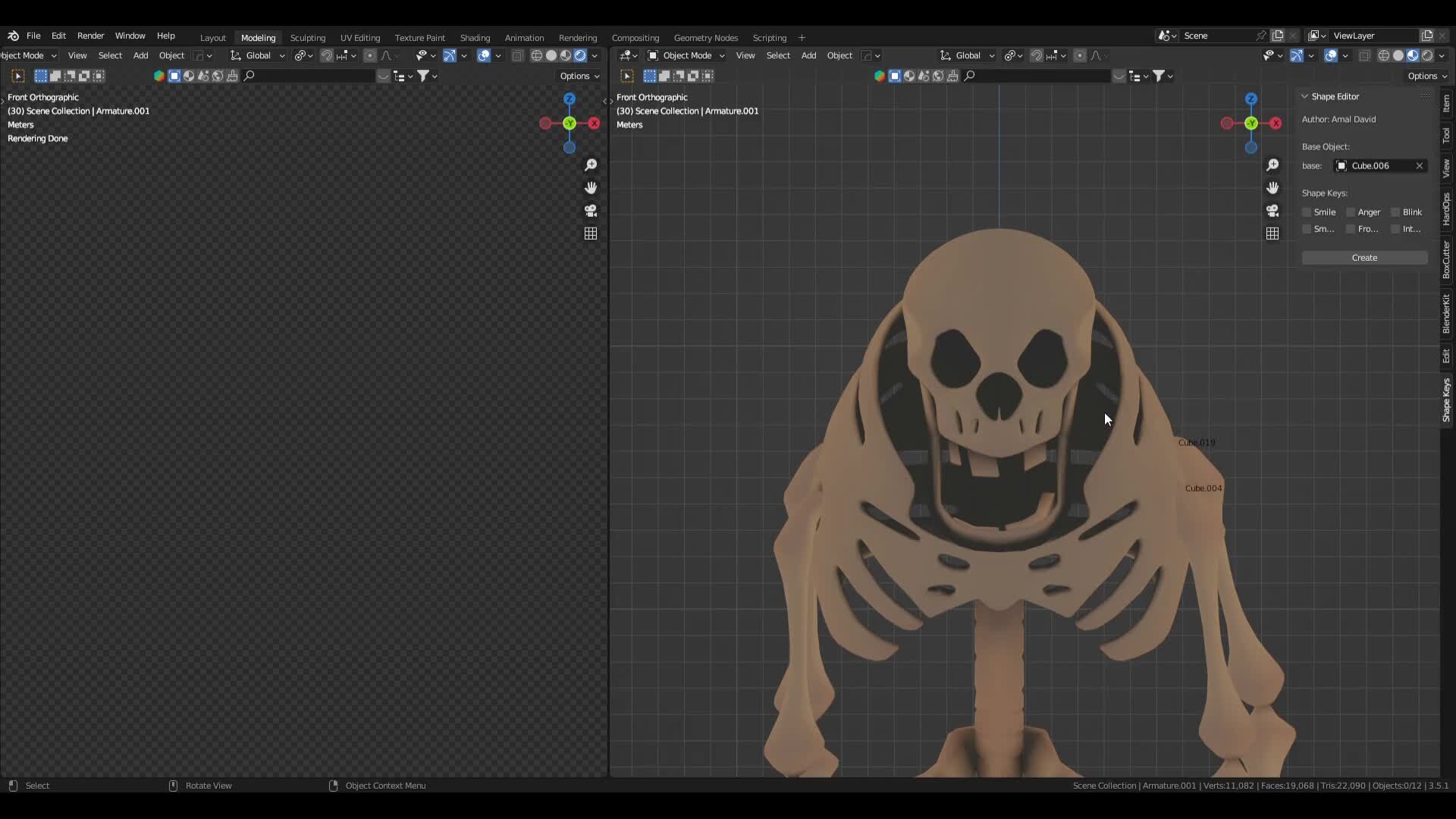The width and height of the screenshot is (1456, 819).
Task: Enable Rendered viewport shading mode
Action: click(1428, 55)
